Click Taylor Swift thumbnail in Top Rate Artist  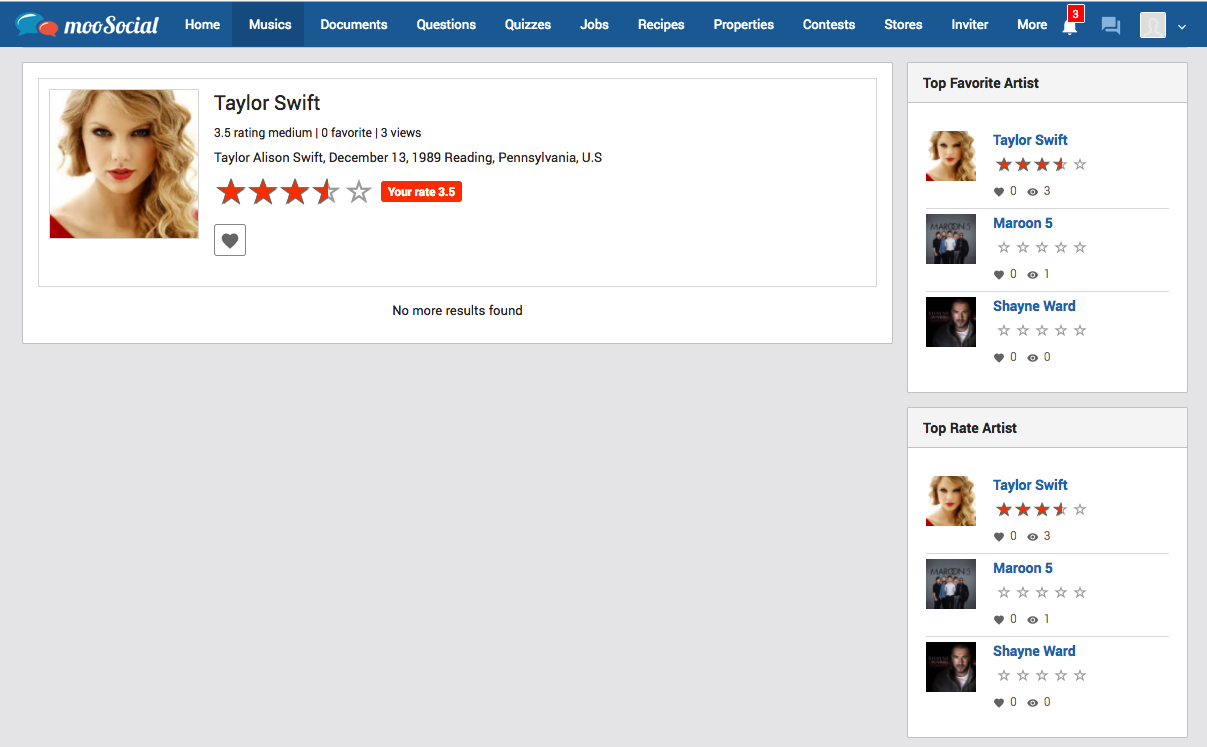tap(951, 501)
